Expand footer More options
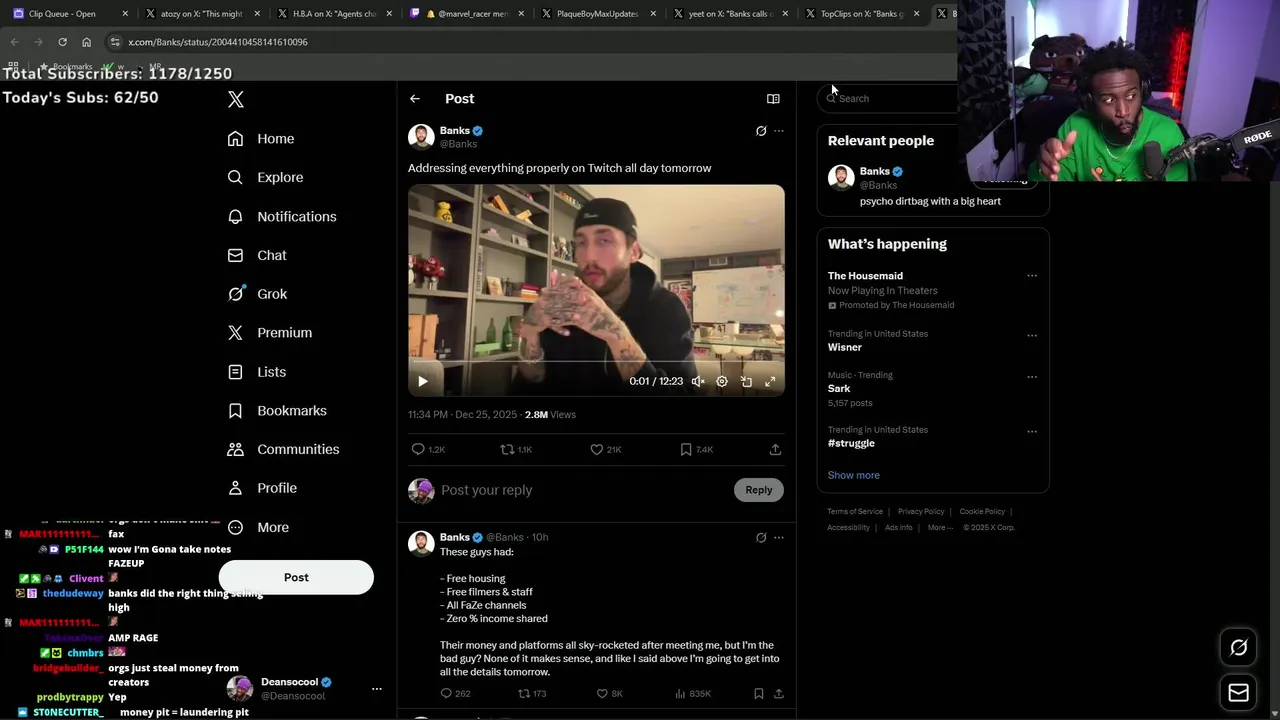The height and width of the screenshot is (720, 1280). click(x=939, y=528)
